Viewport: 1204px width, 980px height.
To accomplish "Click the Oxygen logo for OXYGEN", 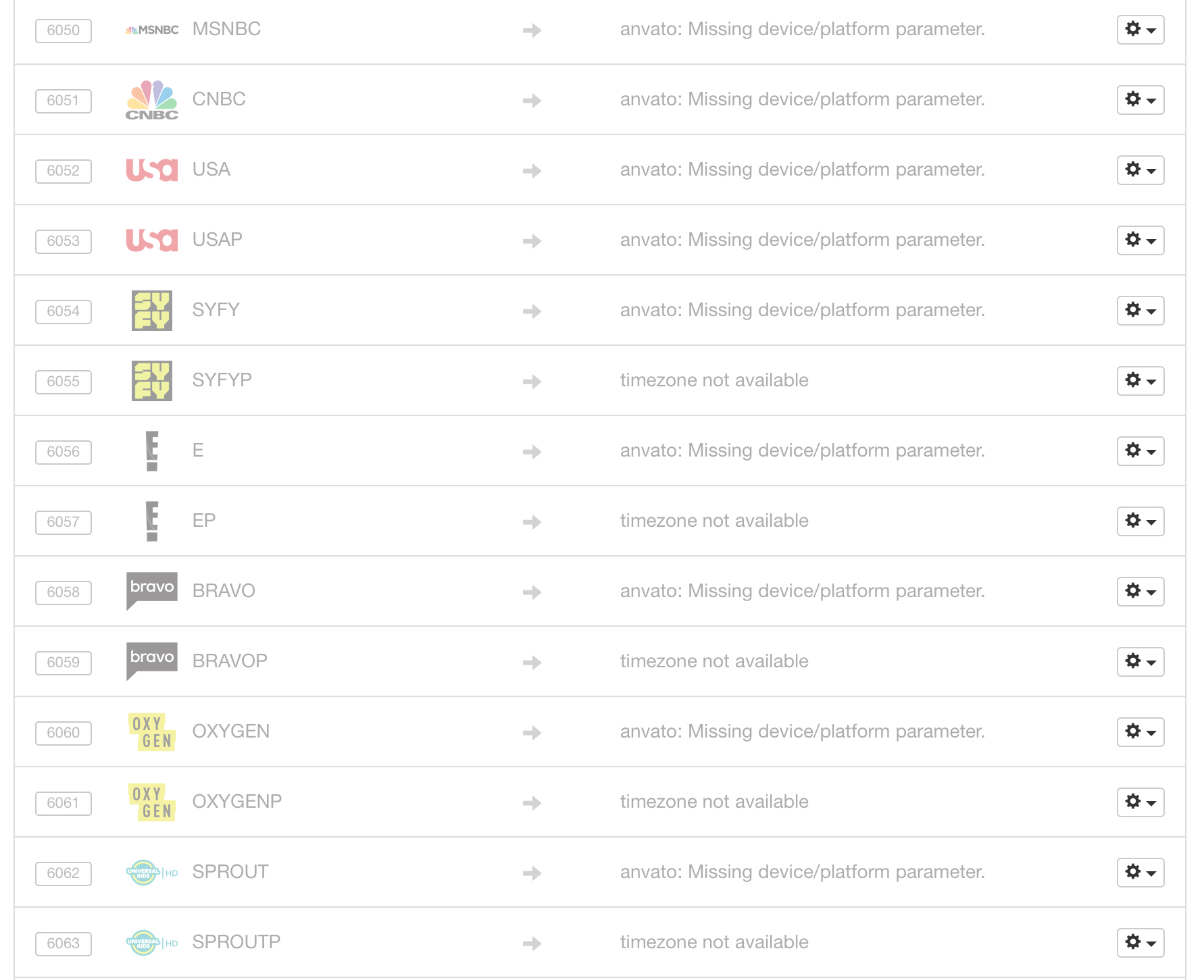I will pos(152,732).
